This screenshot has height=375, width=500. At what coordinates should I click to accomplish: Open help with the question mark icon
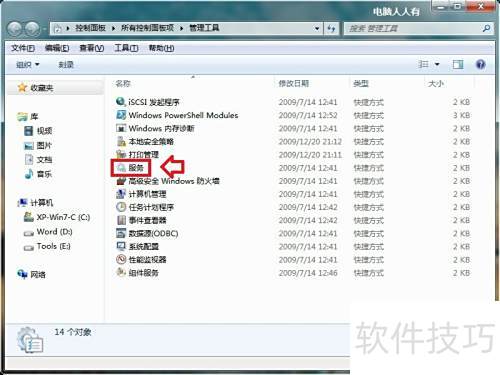click(x=480, y=64)
